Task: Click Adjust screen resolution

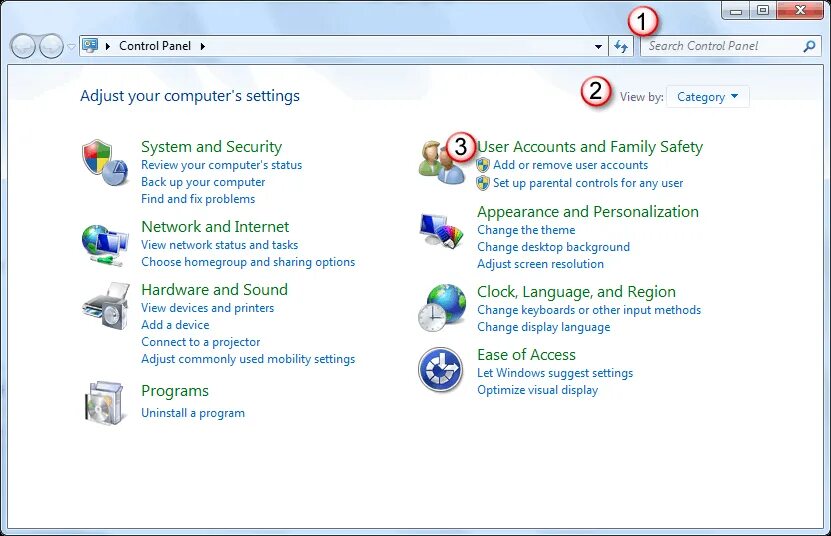Action: coord(540,264)
